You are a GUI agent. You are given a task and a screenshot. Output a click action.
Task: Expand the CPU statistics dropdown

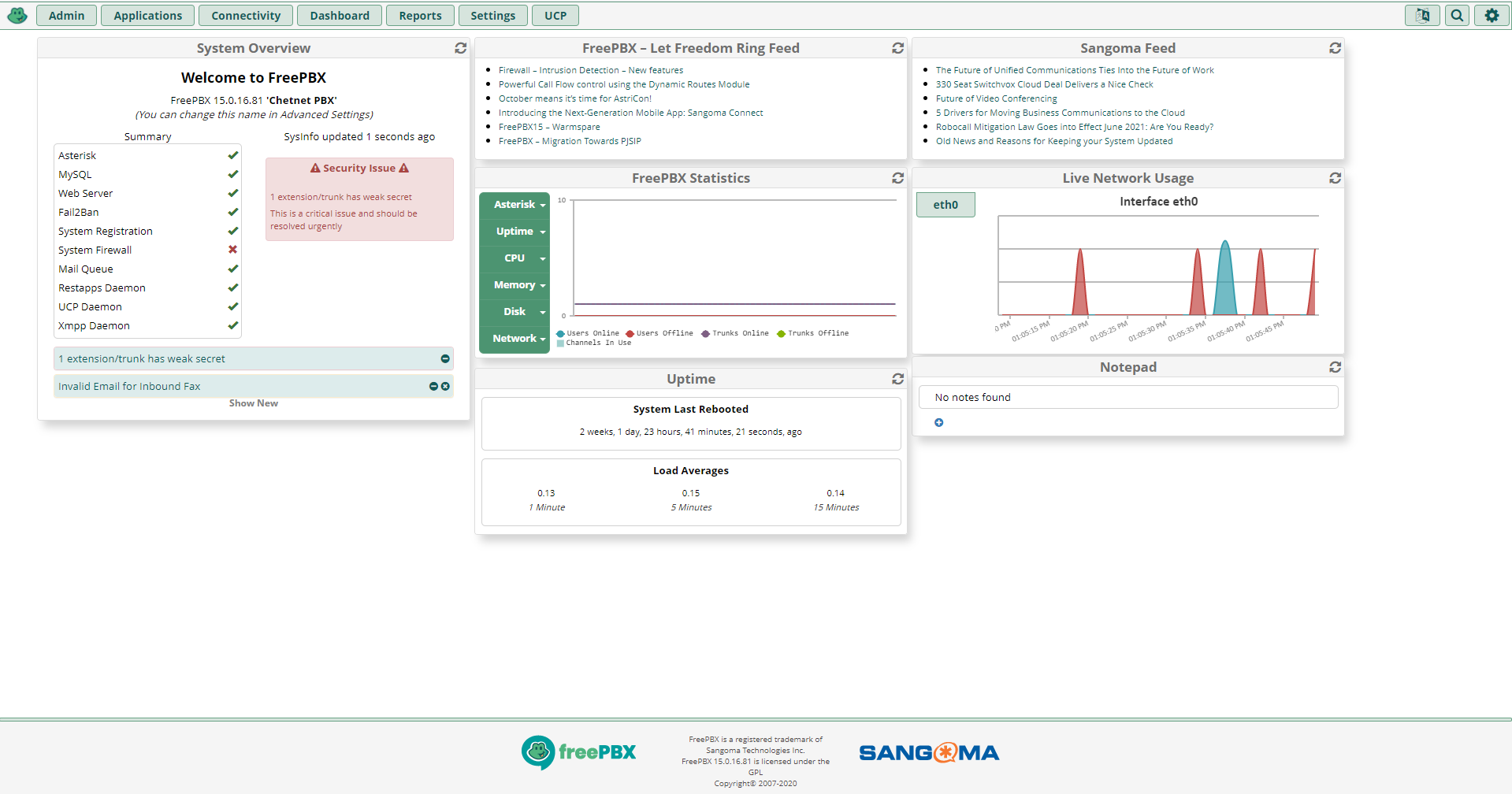point(515,258)
